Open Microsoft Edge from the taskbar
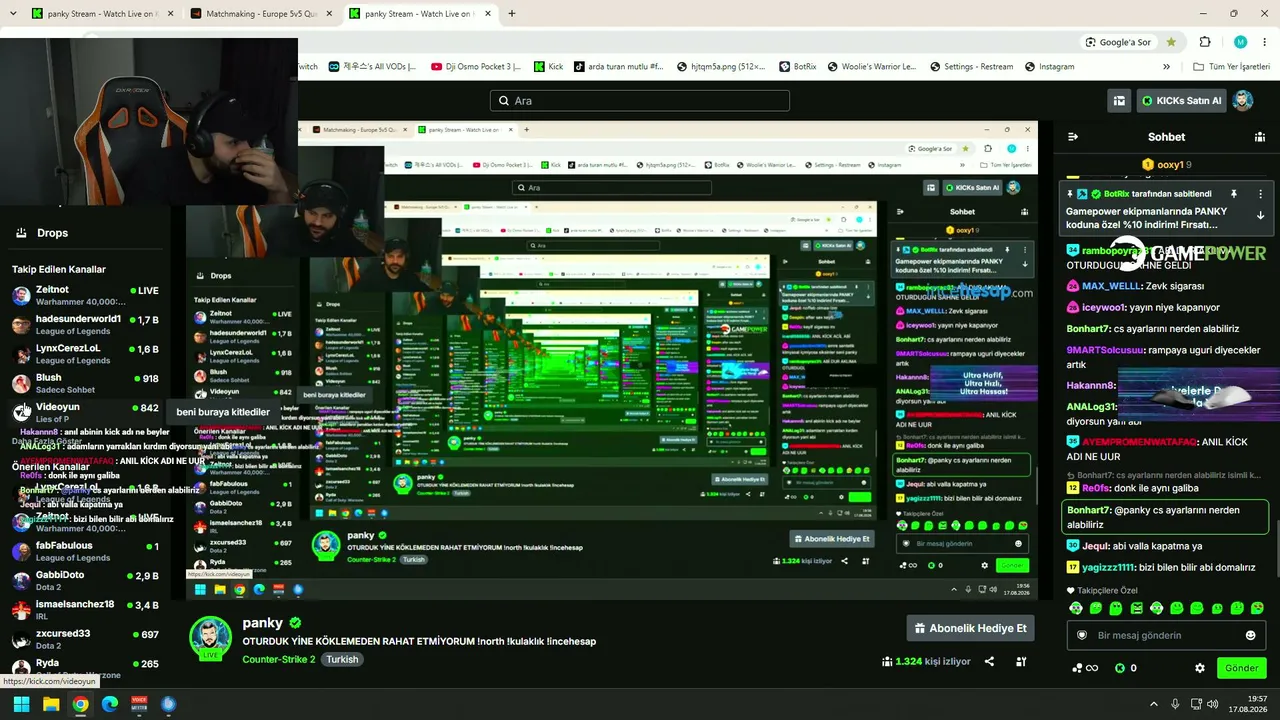The image size is (1280, 720). coord(110,704)
